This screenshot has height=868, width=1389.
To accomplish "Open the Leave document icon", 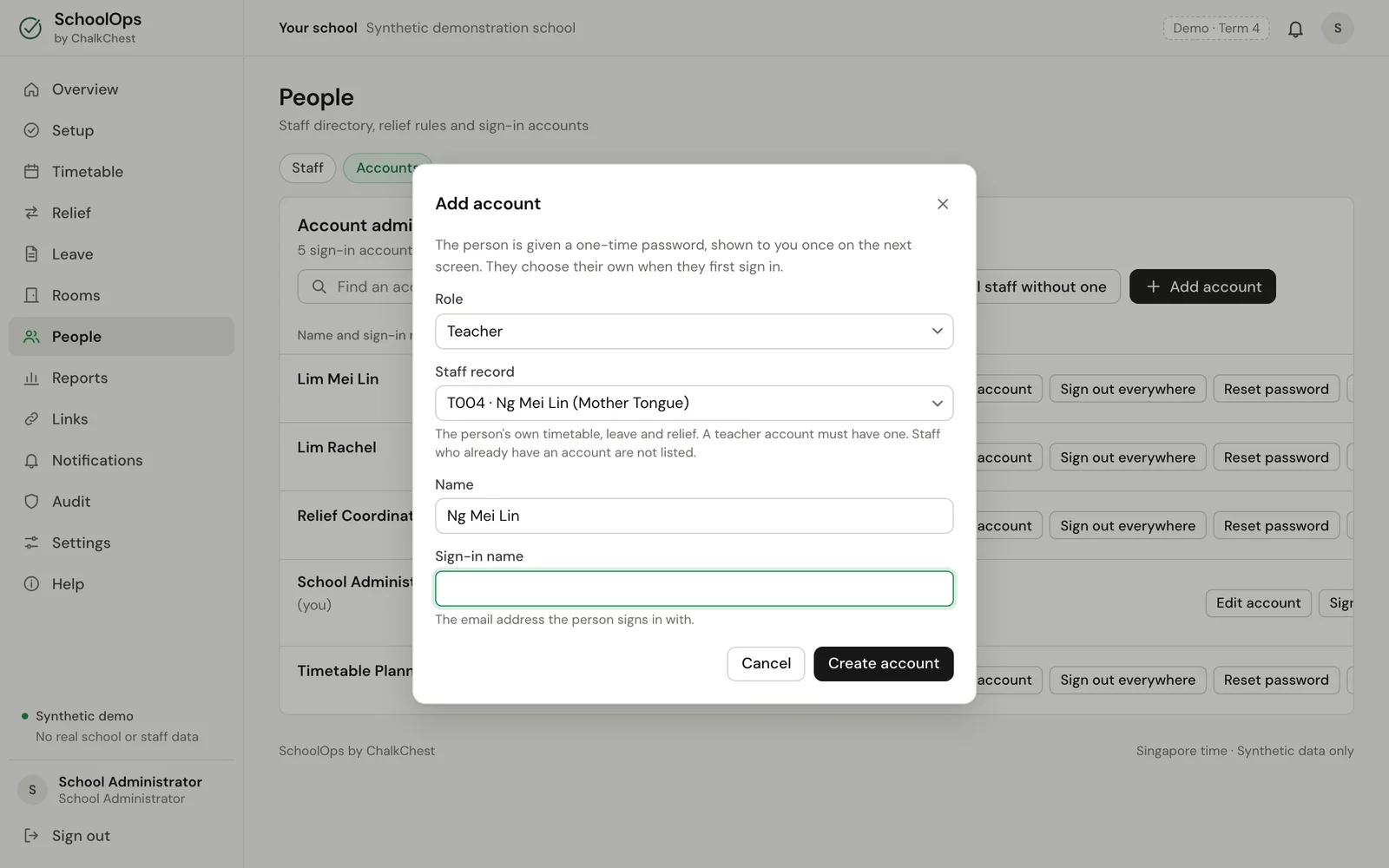I will [31, 254].
